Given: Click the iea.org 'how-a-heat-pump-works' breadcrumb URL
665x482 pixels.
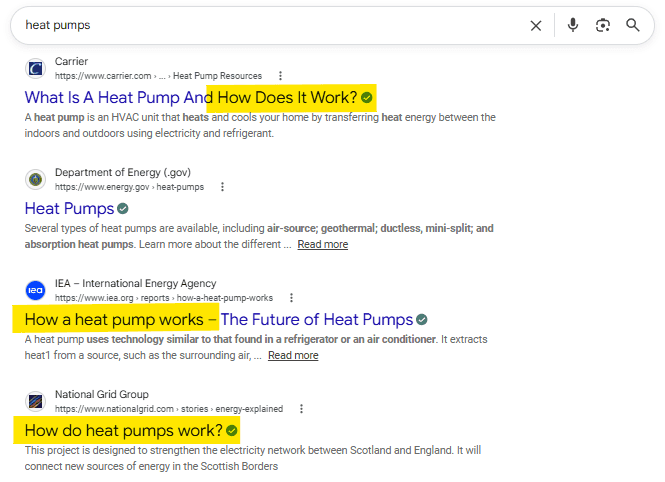Looking at the screenshot, I should click(x=164, y=298).
